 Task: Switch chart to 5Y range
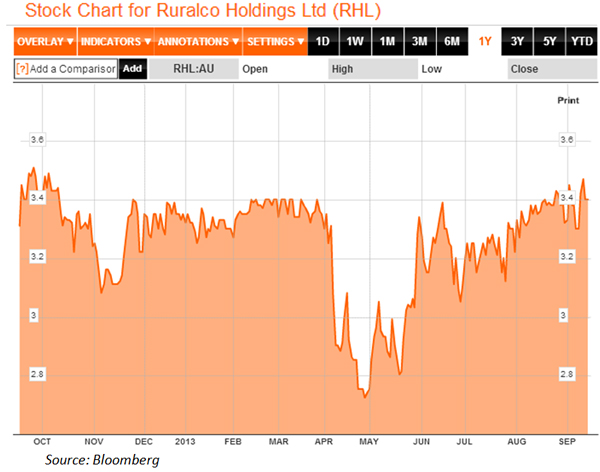pos(549,42)
